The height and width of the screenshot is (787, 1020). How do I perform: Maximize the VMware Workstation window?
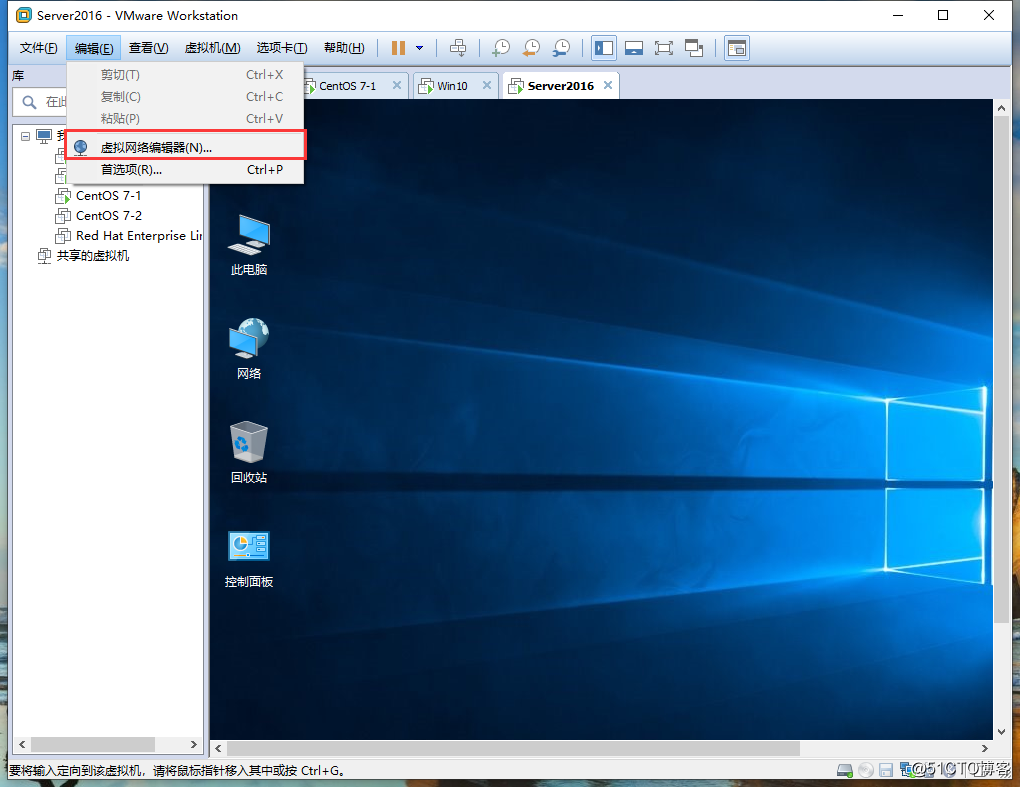[x=943, y=15]
